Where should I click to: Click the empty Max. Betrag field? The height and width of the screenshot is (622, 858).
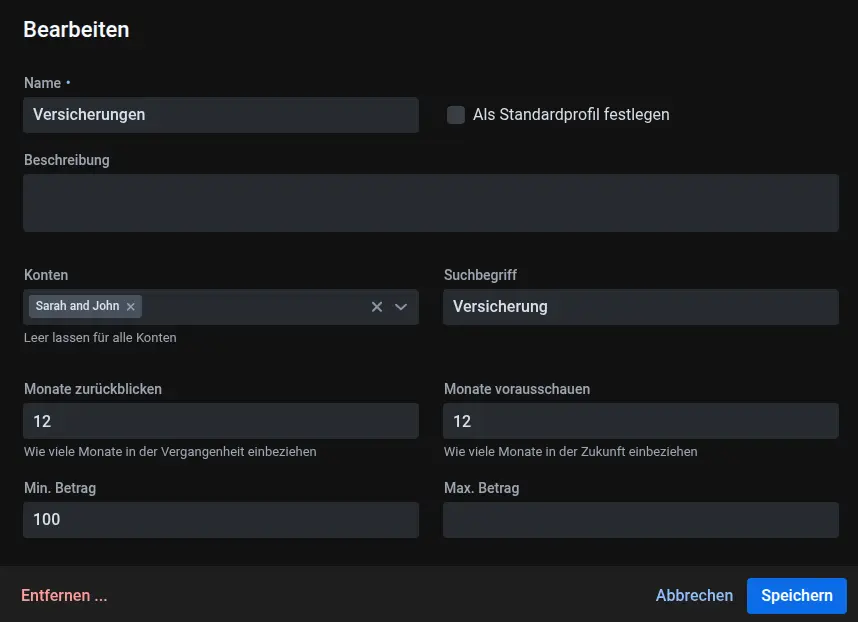pyautogui.click(x=640, y=520)
